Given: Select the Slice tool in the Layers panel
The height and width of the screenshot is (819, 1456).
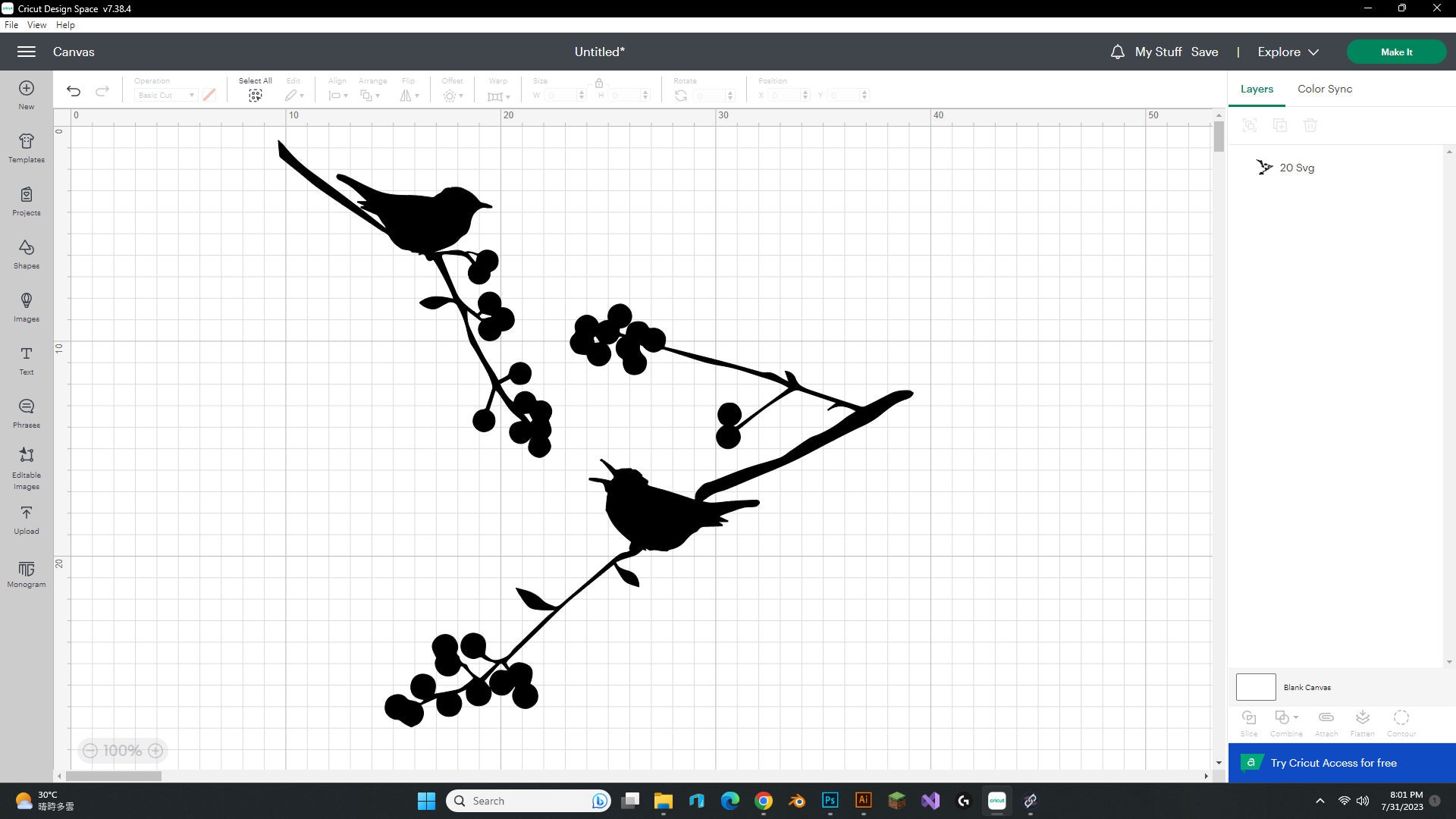Looking at the screenshot, I should (1248, 720).
